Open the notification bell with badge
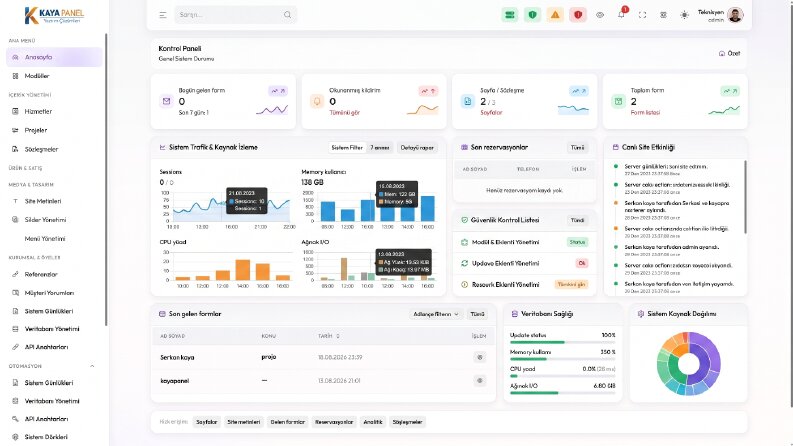The height and width of the screenshot is (446, 793). (621, 15)
